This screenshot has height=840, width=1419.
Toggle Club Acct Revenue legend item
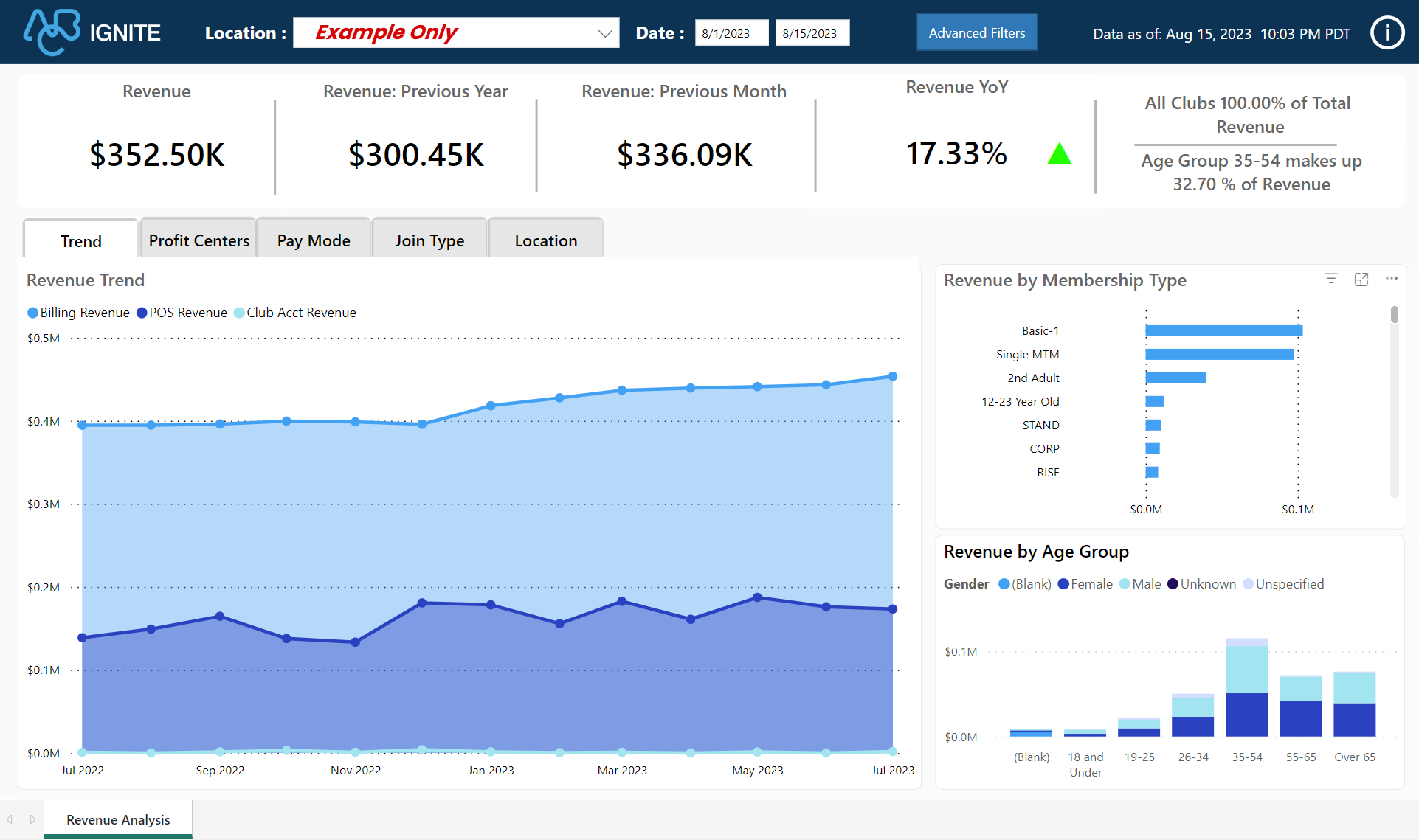point(295,313)
